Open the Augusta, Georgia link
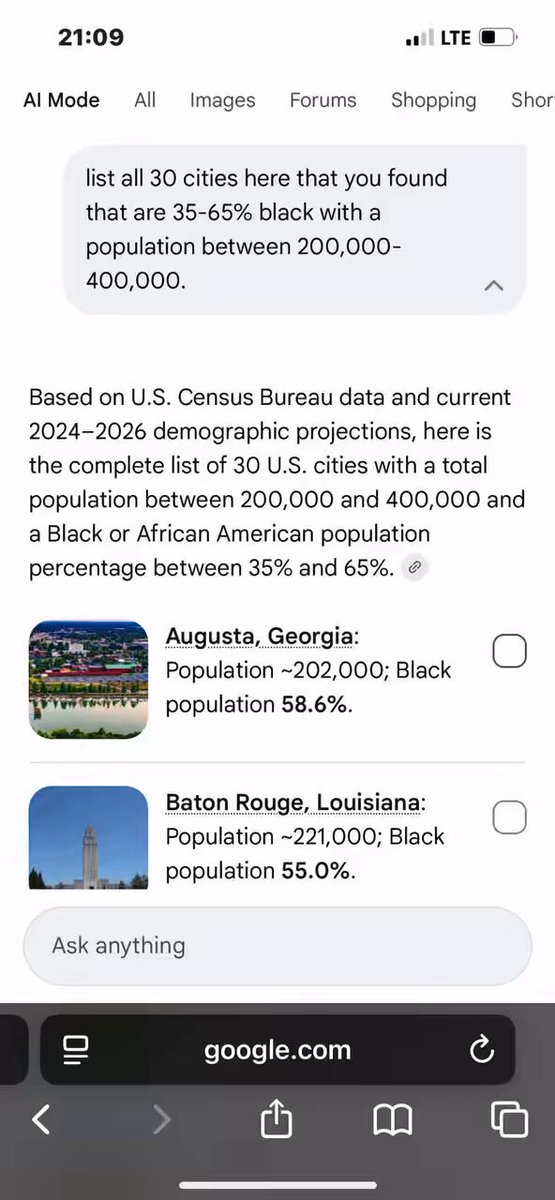 point(259,636)
